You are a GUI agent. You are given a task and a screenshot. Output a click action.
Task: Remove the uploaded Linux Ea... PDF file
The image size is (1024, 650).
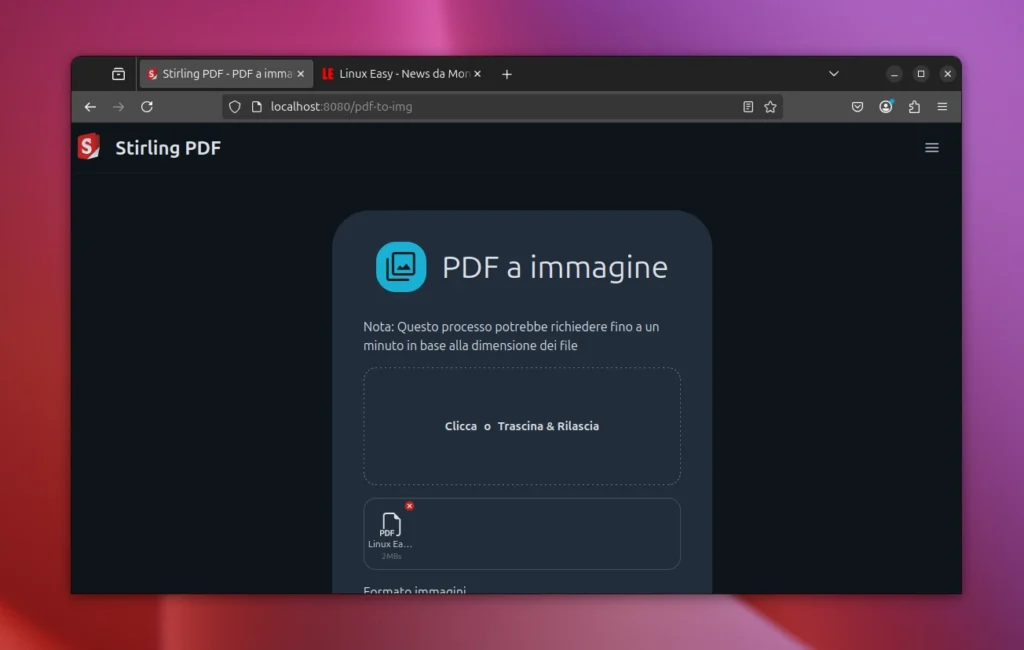409,506
